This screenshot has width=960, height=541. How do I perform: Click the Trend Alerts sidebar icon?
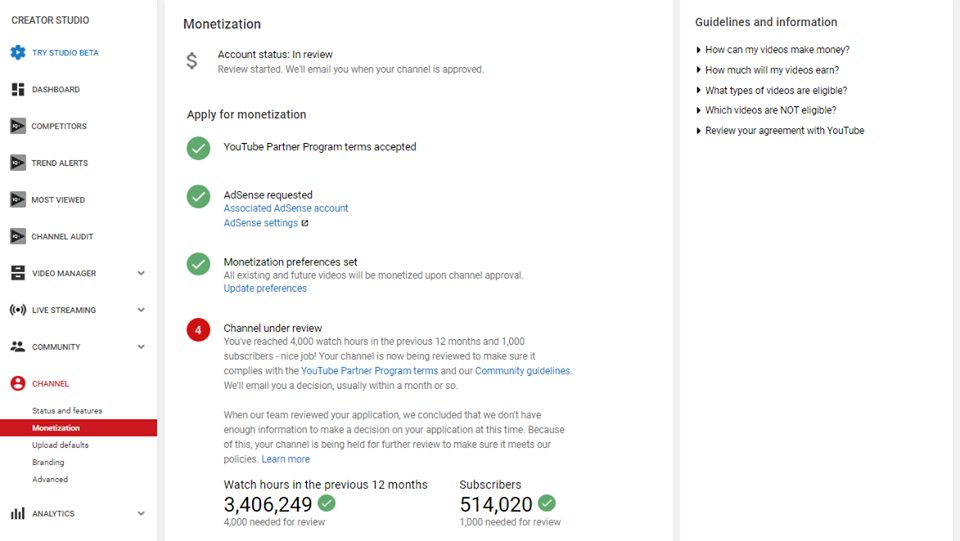(x=18, y=163)
